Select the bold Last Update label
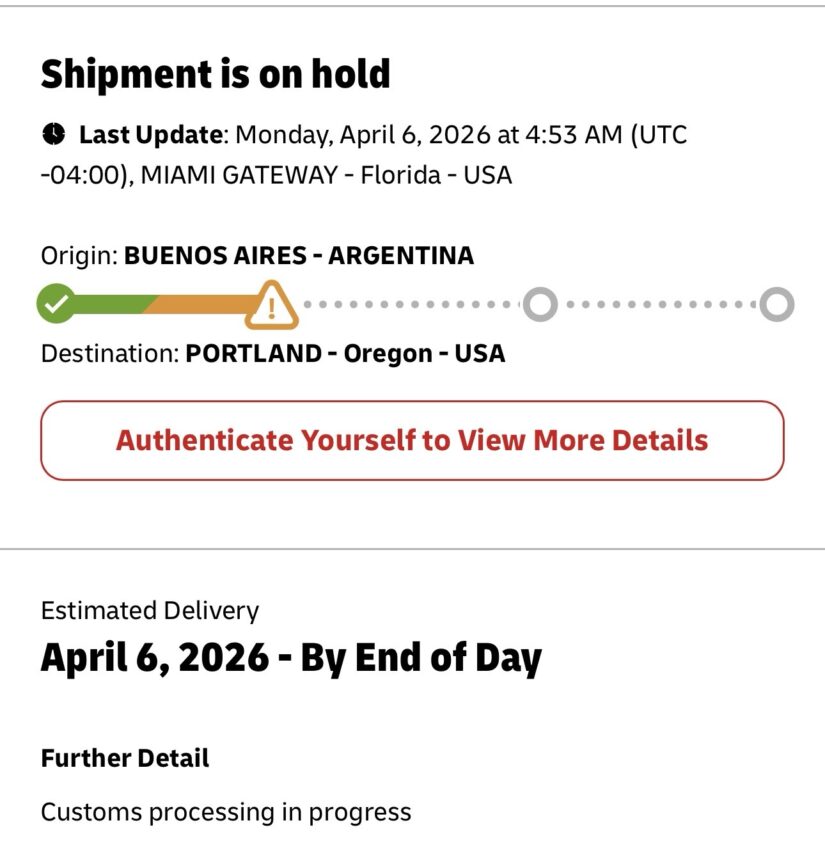The height and width of the screenshot is (848, 825). click(151, 134)
